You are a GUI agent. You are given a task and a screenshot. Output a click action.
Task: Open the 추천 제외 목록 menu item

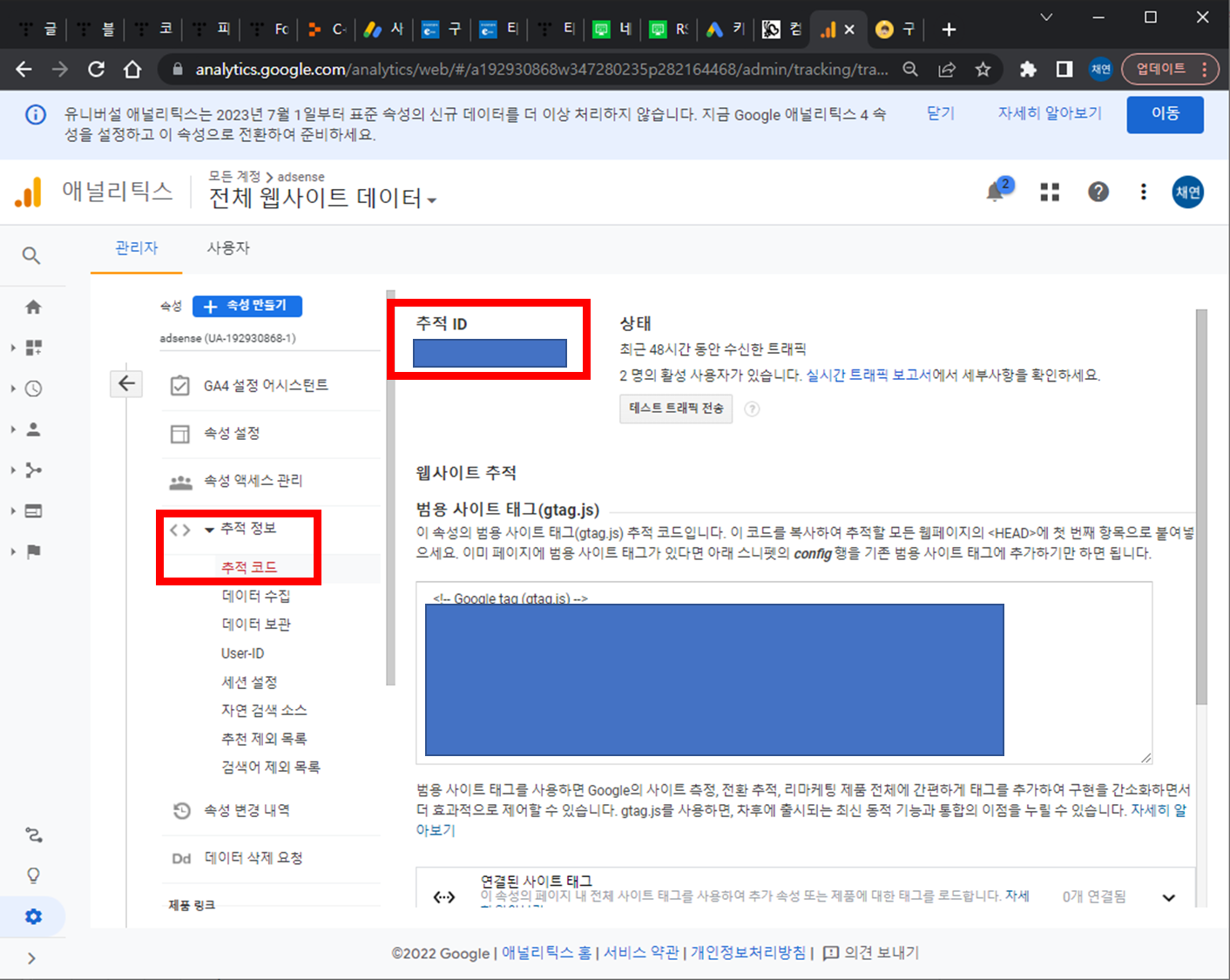coord(264,739)
